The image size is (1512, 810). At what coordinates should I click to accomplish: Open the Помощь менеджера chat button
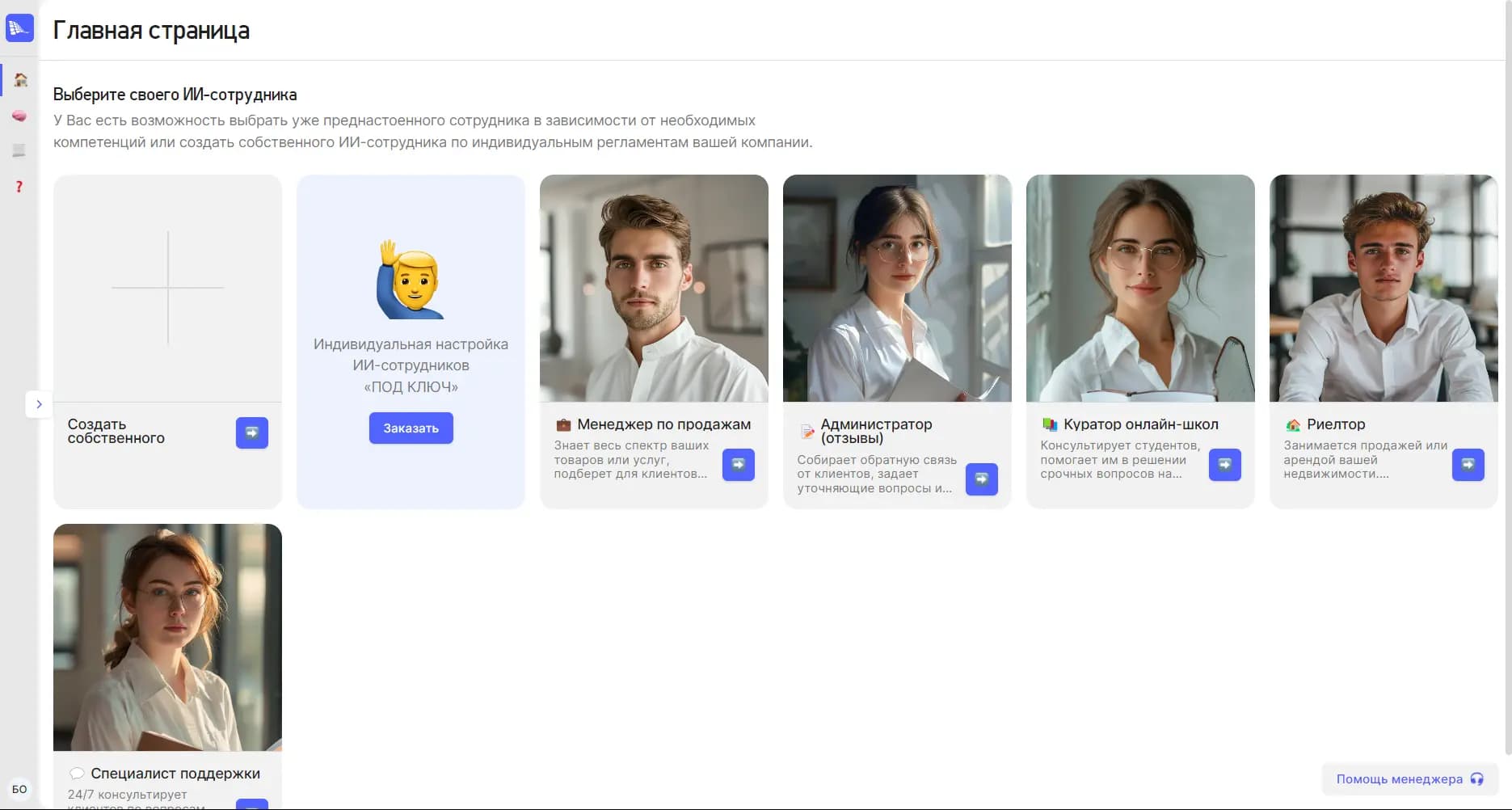(1409, 779)
